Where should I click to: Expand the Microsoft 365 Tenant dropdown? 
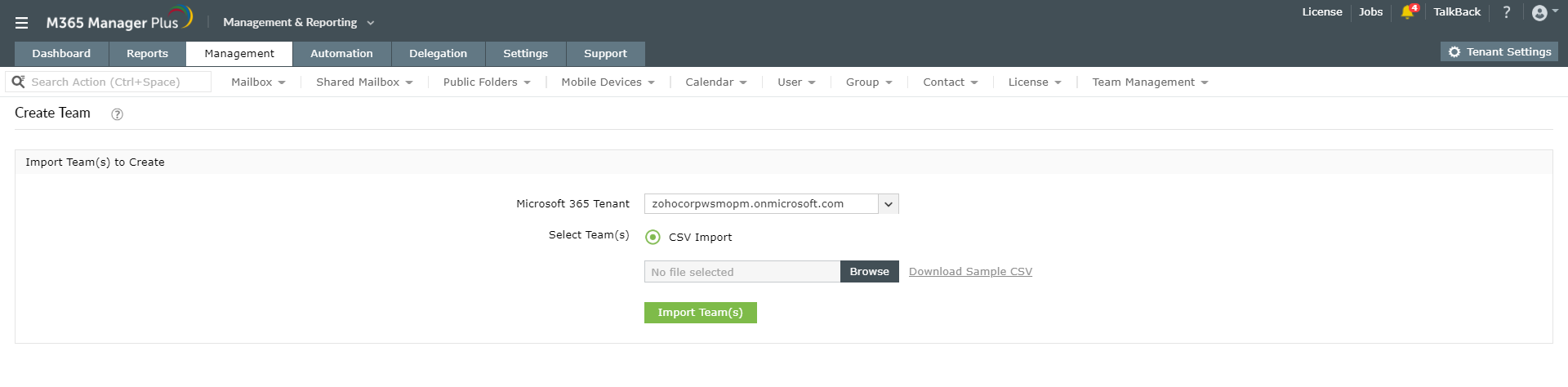(889, 204)
